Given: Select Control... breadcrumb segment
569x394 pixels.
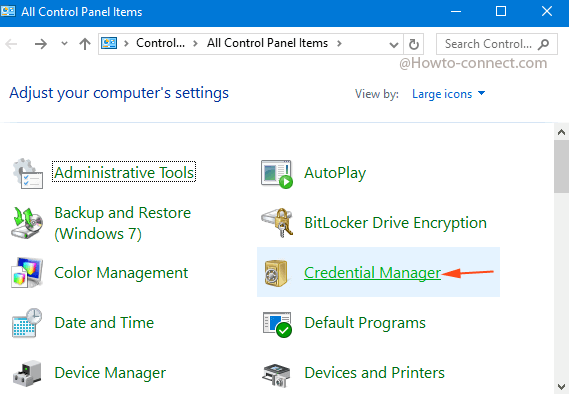Looking at the screenshot, I should click(160, 43).
